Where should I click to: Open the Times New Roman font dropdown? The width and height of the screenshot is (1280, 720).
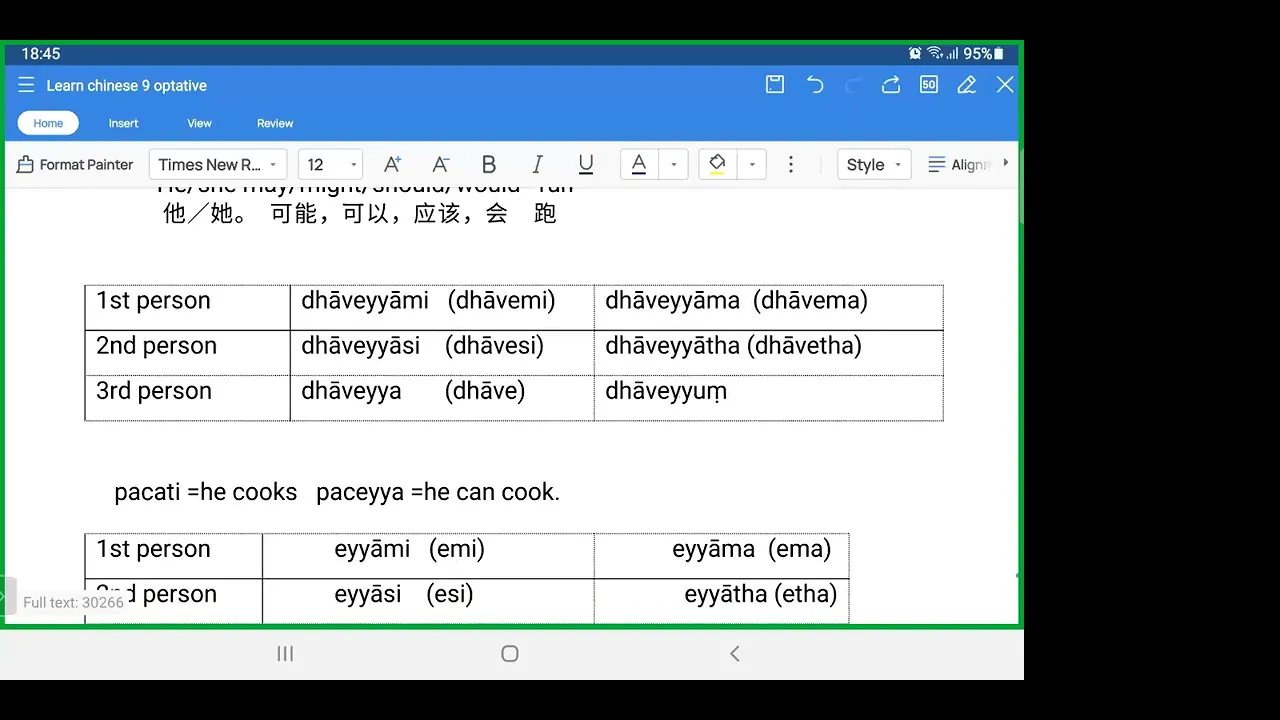click(x=218, y=165)
